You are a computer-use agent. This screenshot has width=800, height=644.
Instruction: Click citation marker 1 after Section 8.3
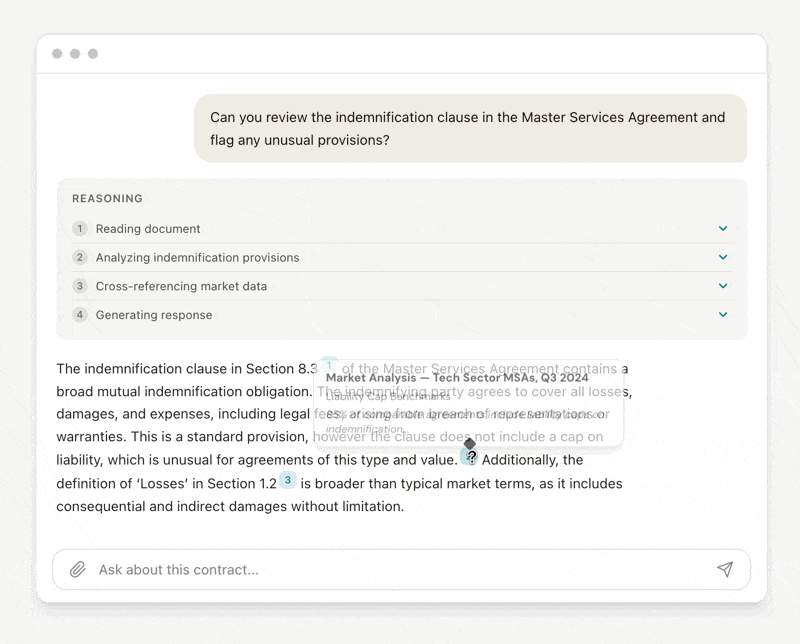coord(328,365)
